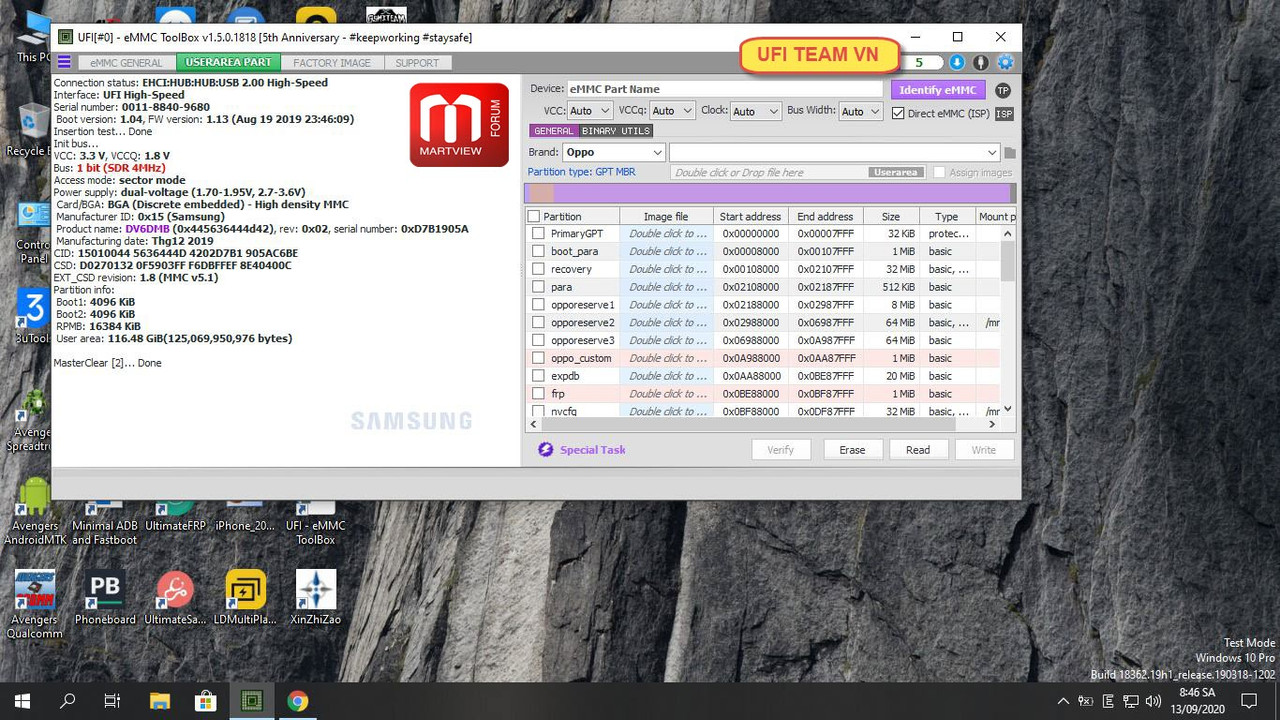Toggle the select-all Partition header checkbox
This screenshot has width=1280, height=720.
tap(534, 216)
